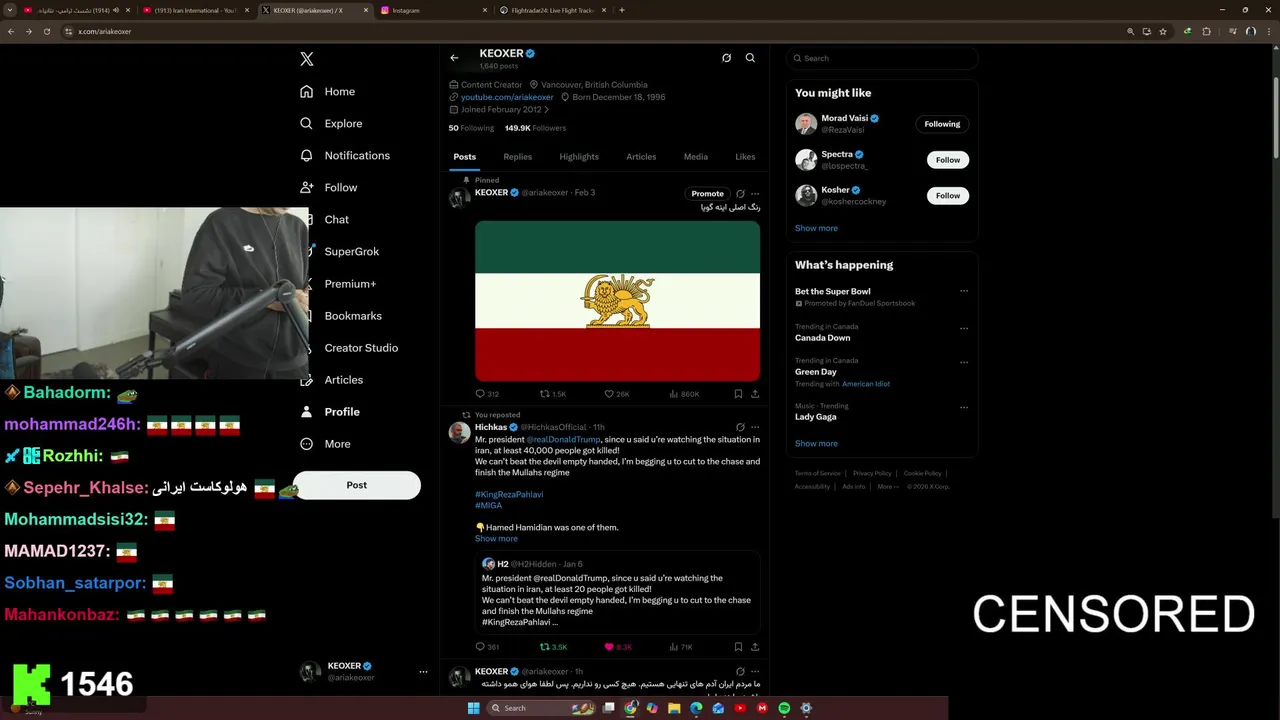1280x720 pixels.
Task: Open the quoted H2 post
Action: 617,592
